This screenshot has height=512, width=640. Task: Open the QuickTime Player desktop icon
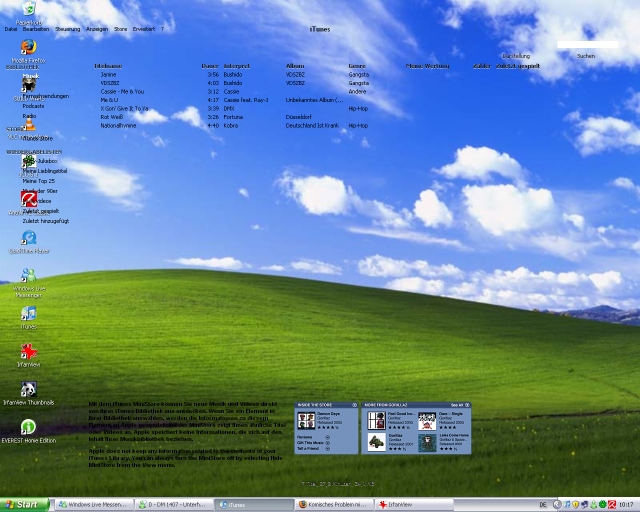tap(29, 237)
